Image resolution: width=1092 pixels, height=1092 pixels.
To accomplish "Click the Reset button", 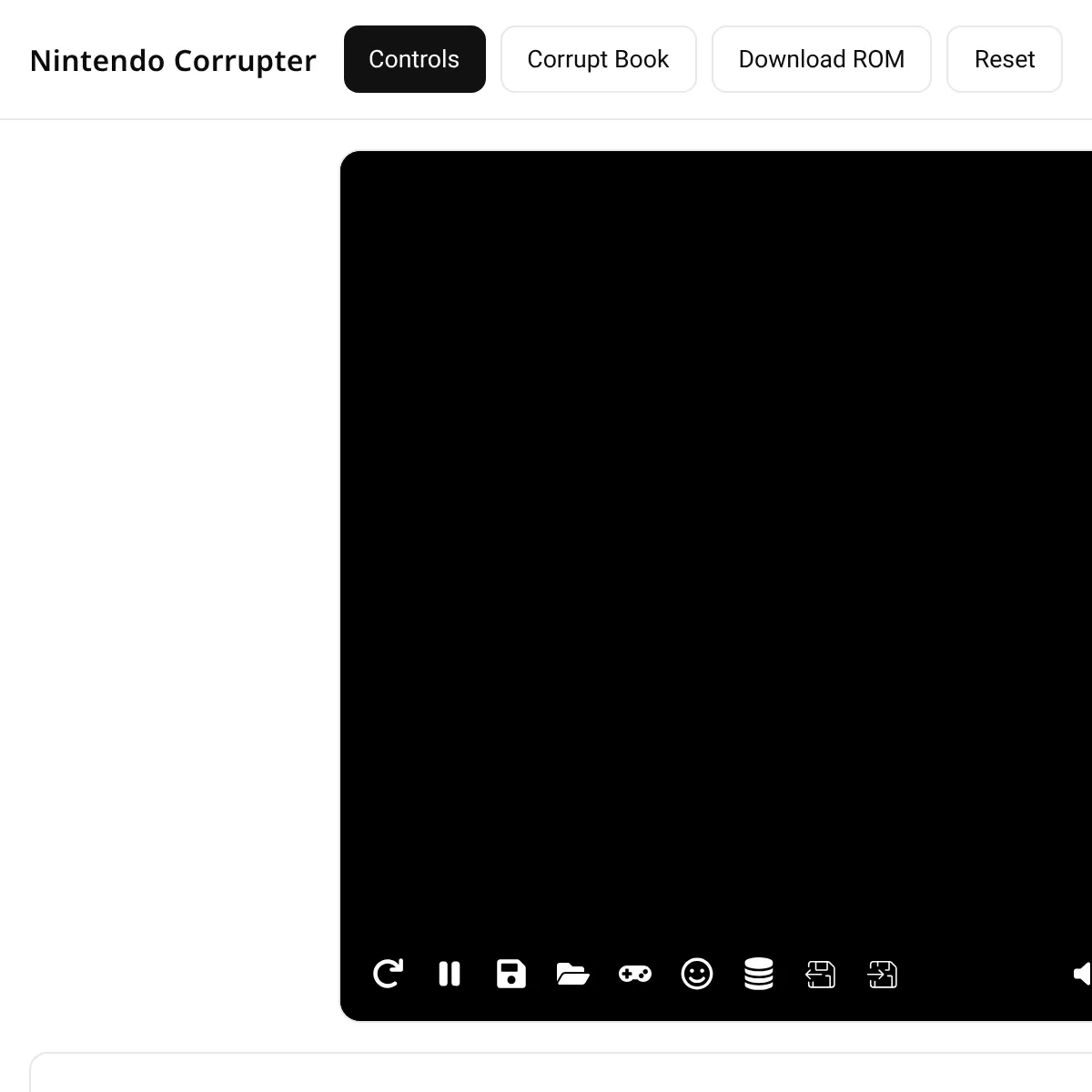I will pyautogui.click(x=1005, y=59).
